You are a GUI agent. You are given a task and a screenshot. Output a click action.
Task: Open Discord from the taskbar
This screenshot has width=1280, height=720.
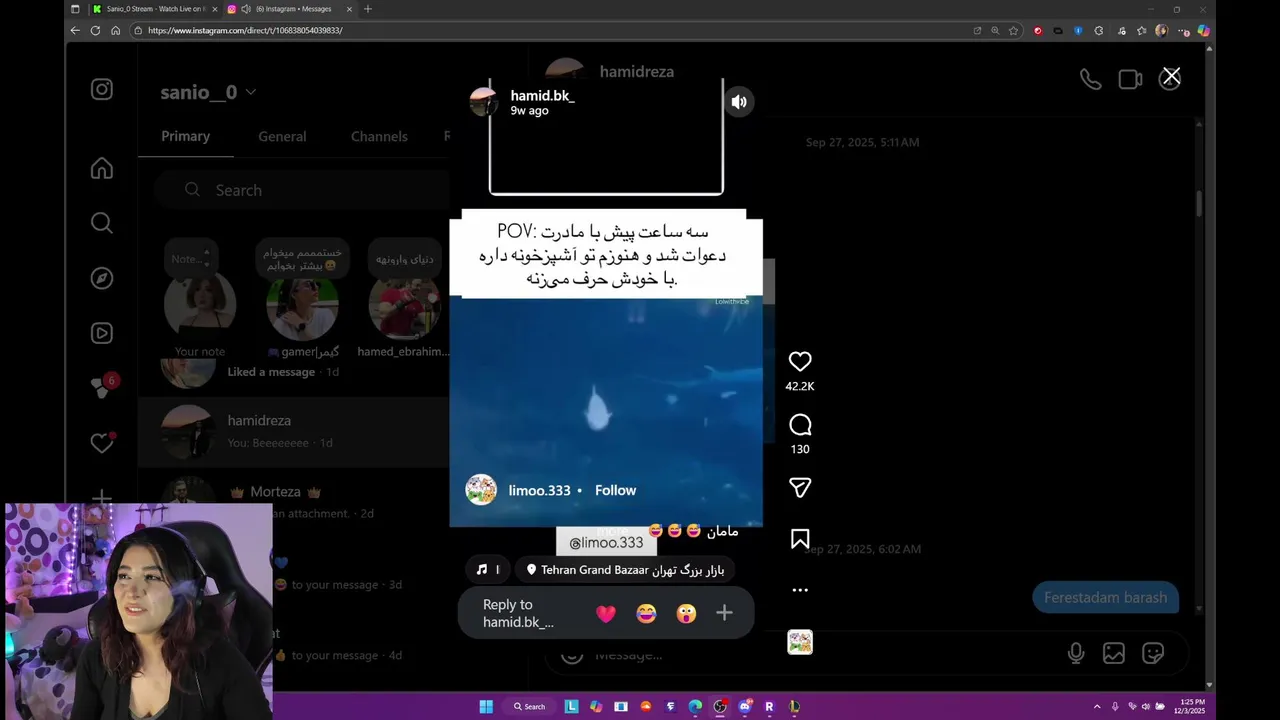point(744,706)
